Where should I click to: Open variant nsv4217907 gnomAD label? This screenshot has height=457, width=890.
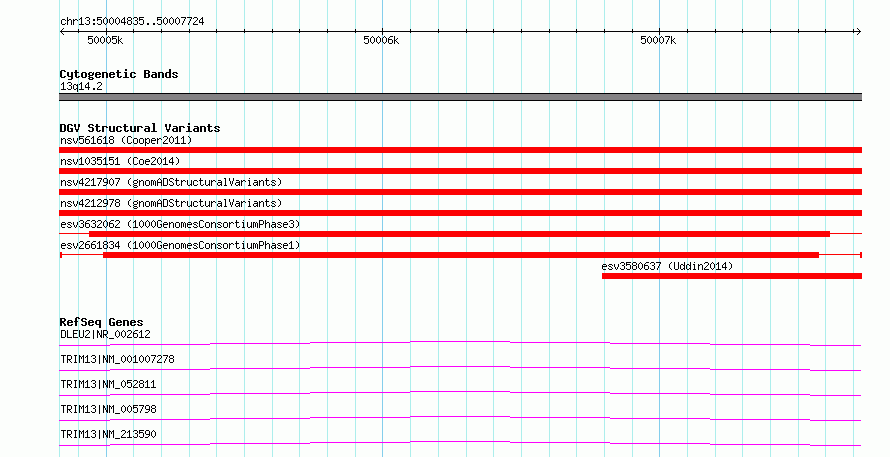171,182
